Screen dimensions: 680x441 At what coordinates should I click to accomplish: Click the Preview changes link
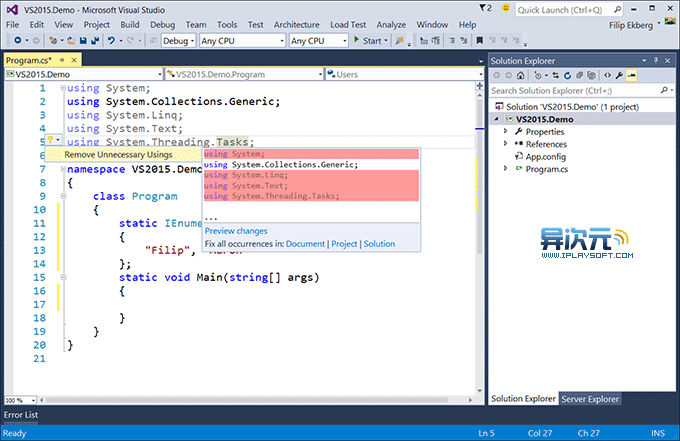click(236, 231)
